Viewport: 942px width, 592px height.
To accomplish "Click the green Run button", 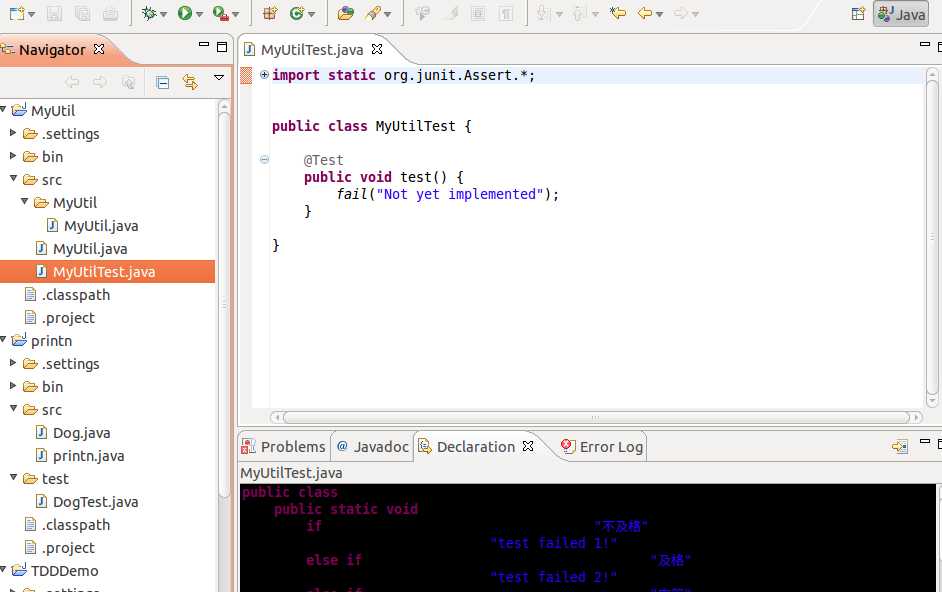I will click(x=184, y=13).
